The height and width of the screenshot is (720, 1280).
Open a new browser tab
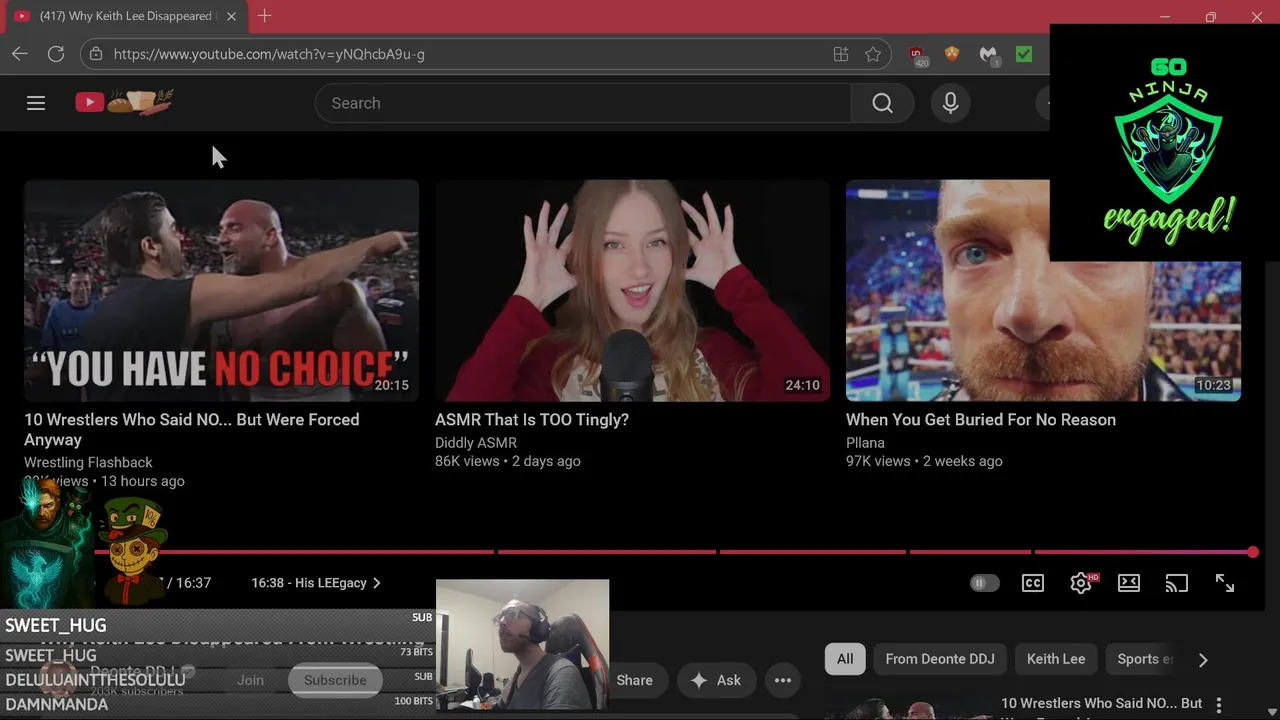point(264,16)
